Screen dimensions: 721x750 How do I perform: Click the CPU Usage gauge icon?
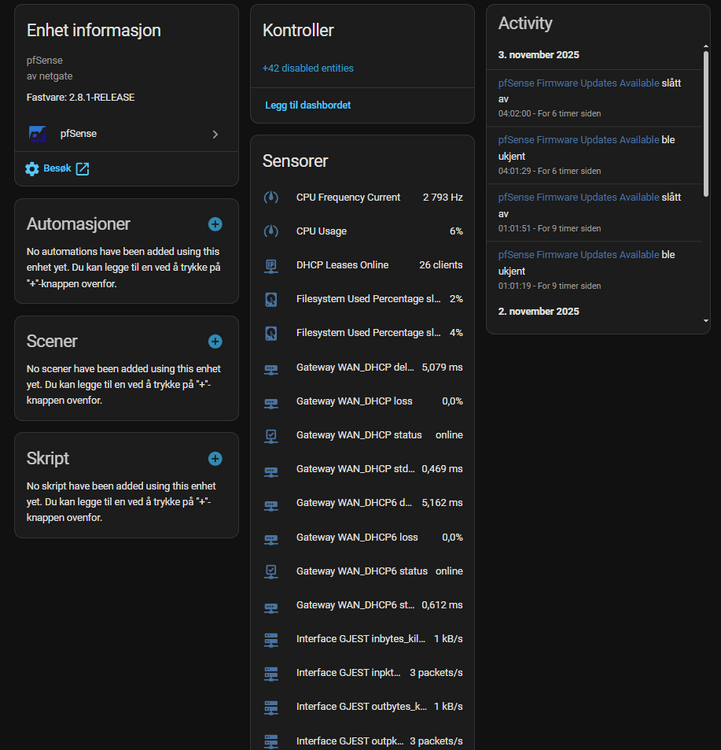pos(270,231)
